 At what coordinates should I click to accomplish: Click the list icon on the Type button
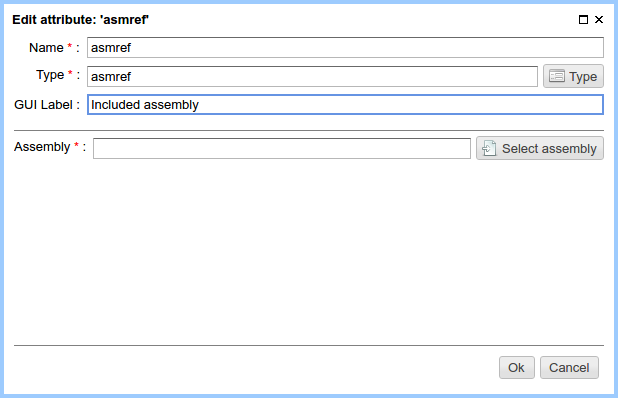[x=557, y=76]
